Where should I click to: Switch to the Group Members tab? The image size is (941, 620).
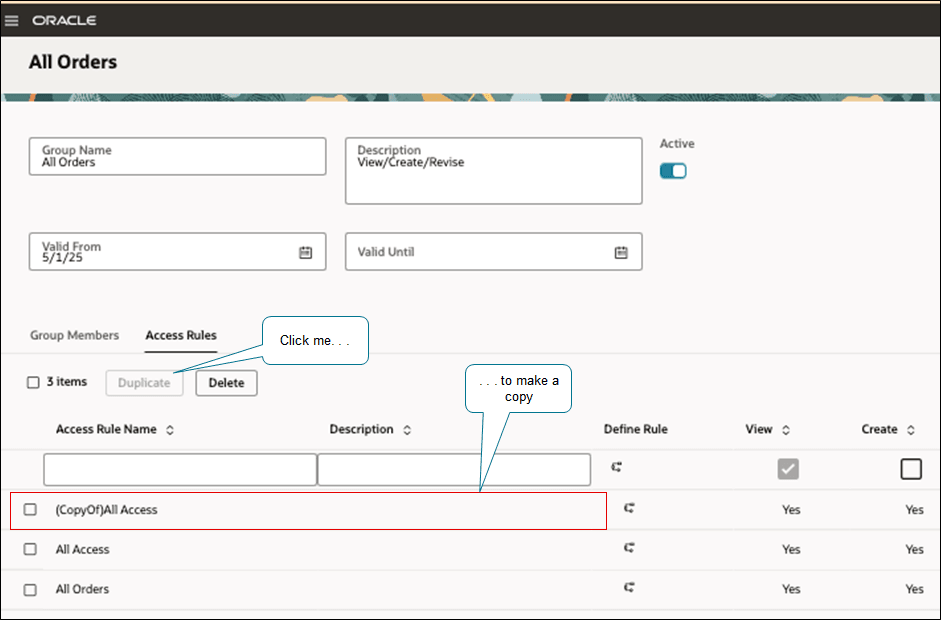(x=74, y=335)
